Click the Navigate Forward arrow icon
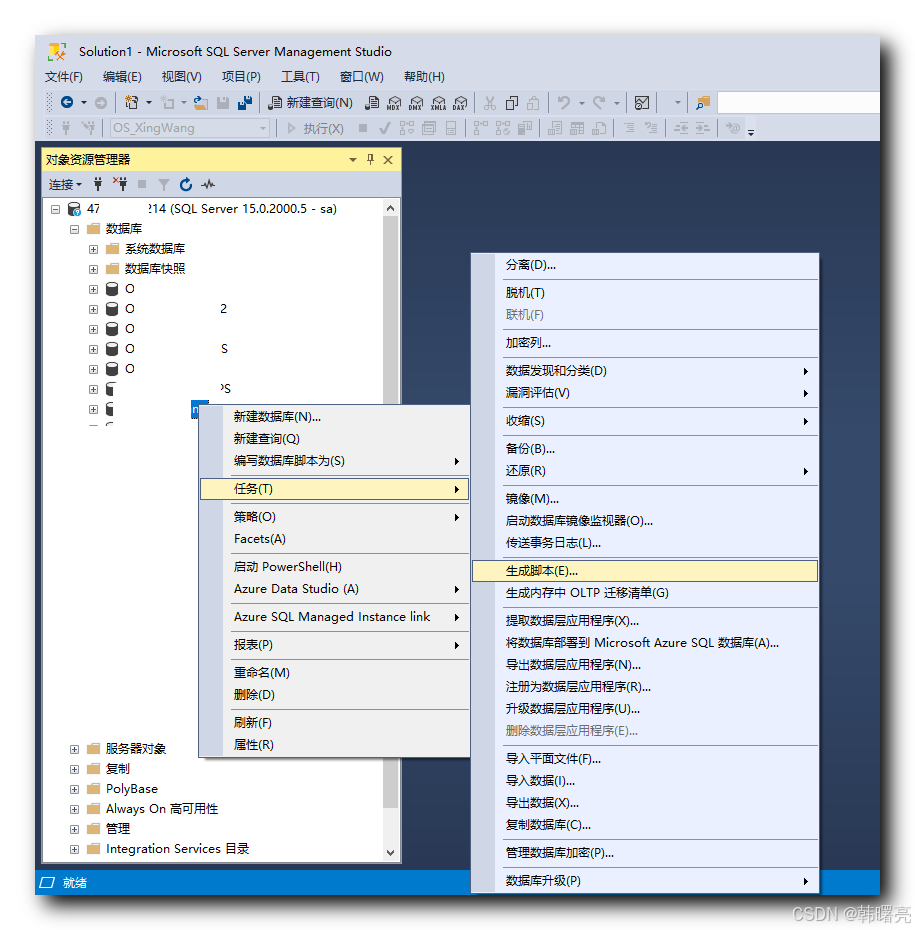The height and width of the screenshot is (930, 915). (x=101, y=103)
